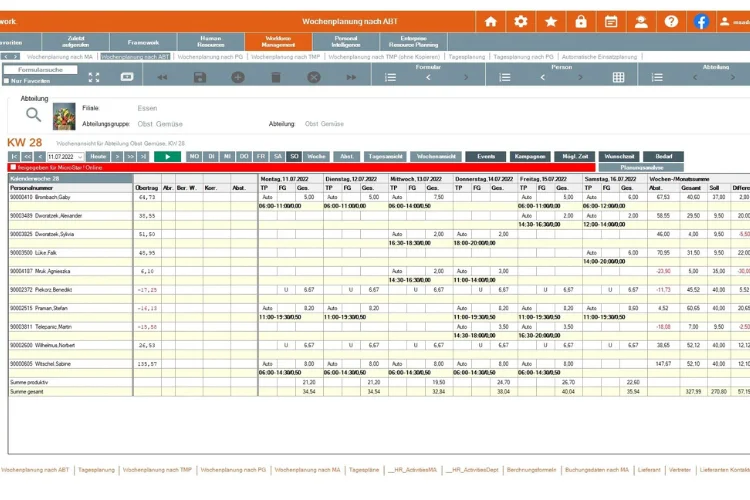Click the padlock lock icon
The image size is (750, 500).
pyautogui.click(x=581, y=22)
